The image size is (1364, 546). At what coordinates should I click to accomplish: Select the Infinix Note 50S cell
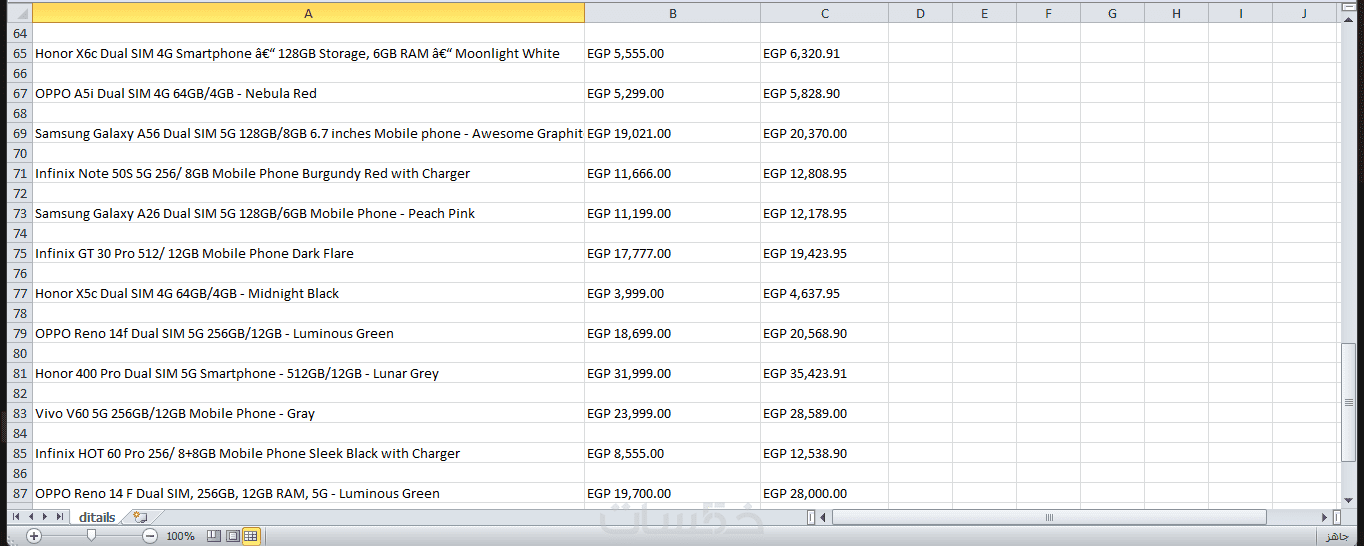click(x=308, y=173)
